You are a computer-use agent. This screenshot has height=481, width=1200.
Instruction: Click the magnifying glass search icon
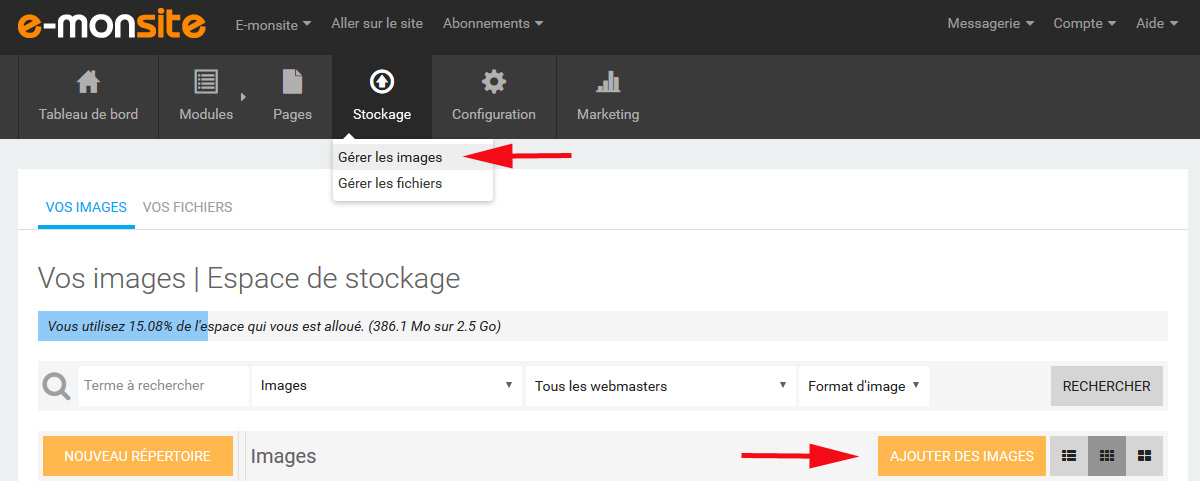(58, 386)
